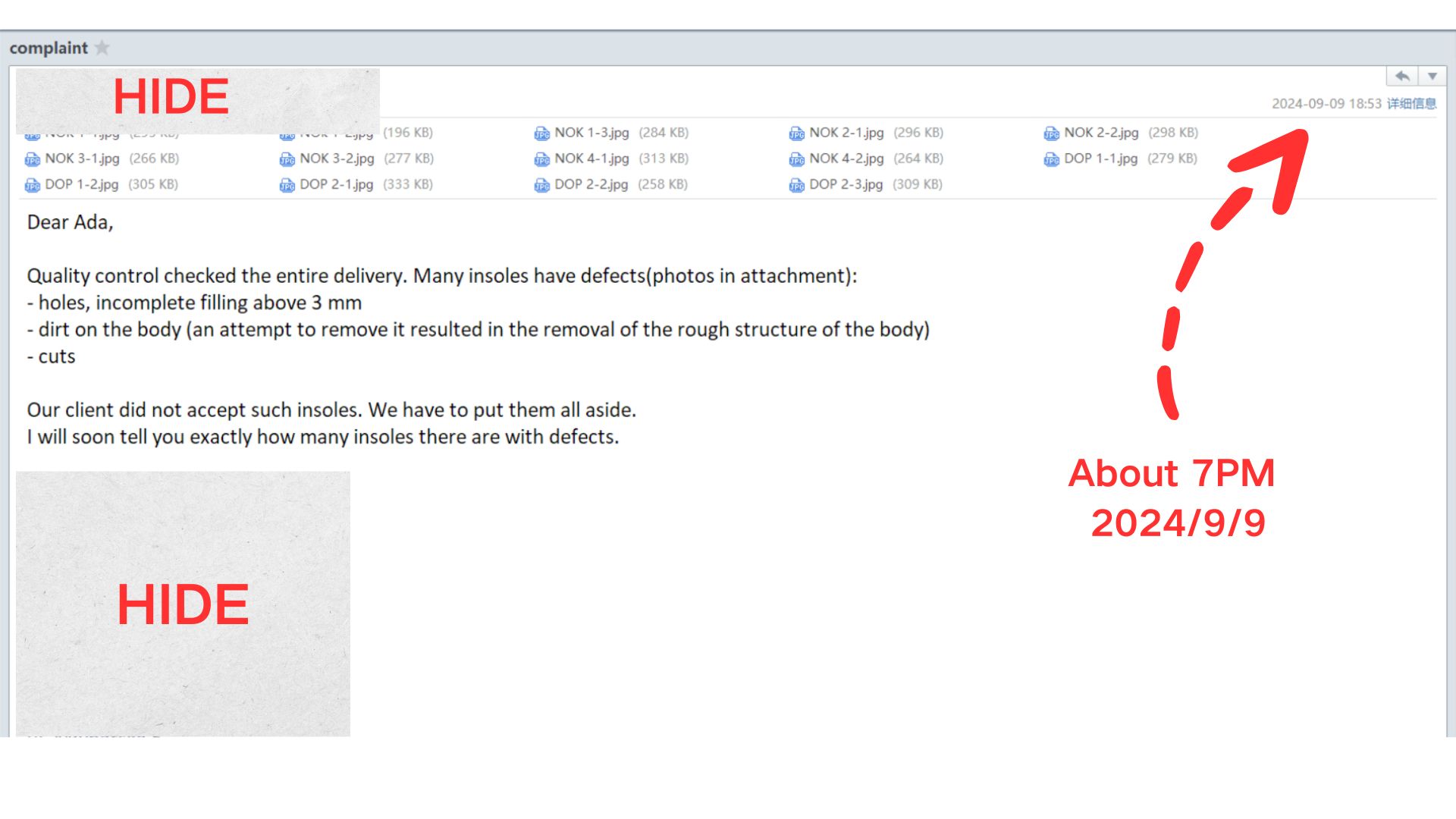The height and width of the screenshot is (819, 1456).
Task: Click the JPG icon of NOK 2-1.jpg
Action: 796,133
